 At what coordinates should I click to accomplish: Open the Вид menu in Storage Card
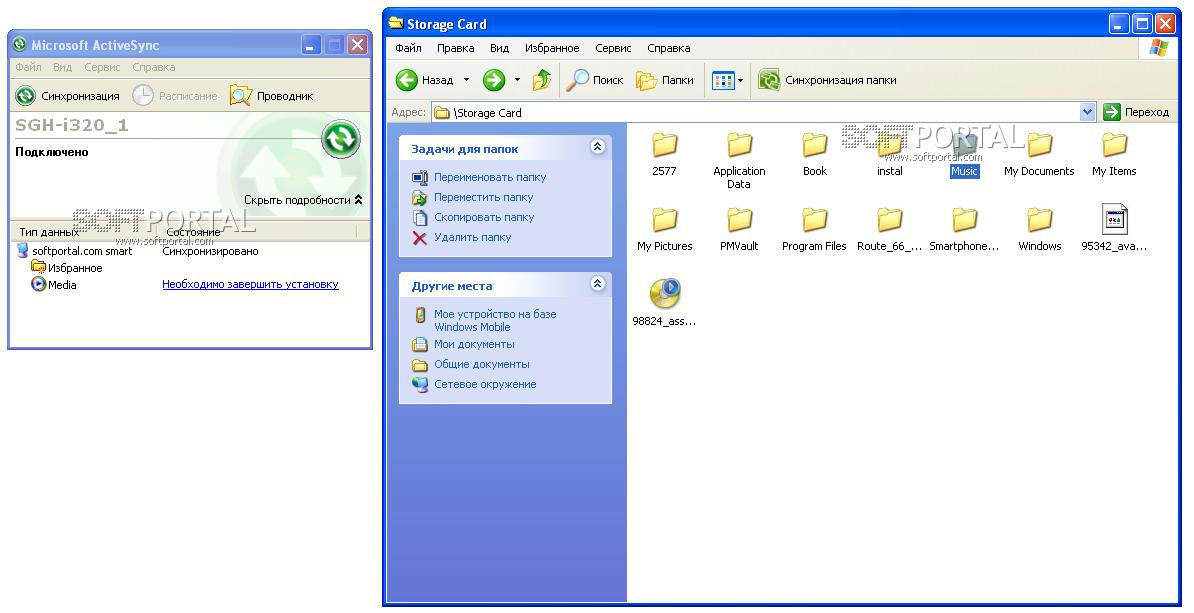coord(500,48)
